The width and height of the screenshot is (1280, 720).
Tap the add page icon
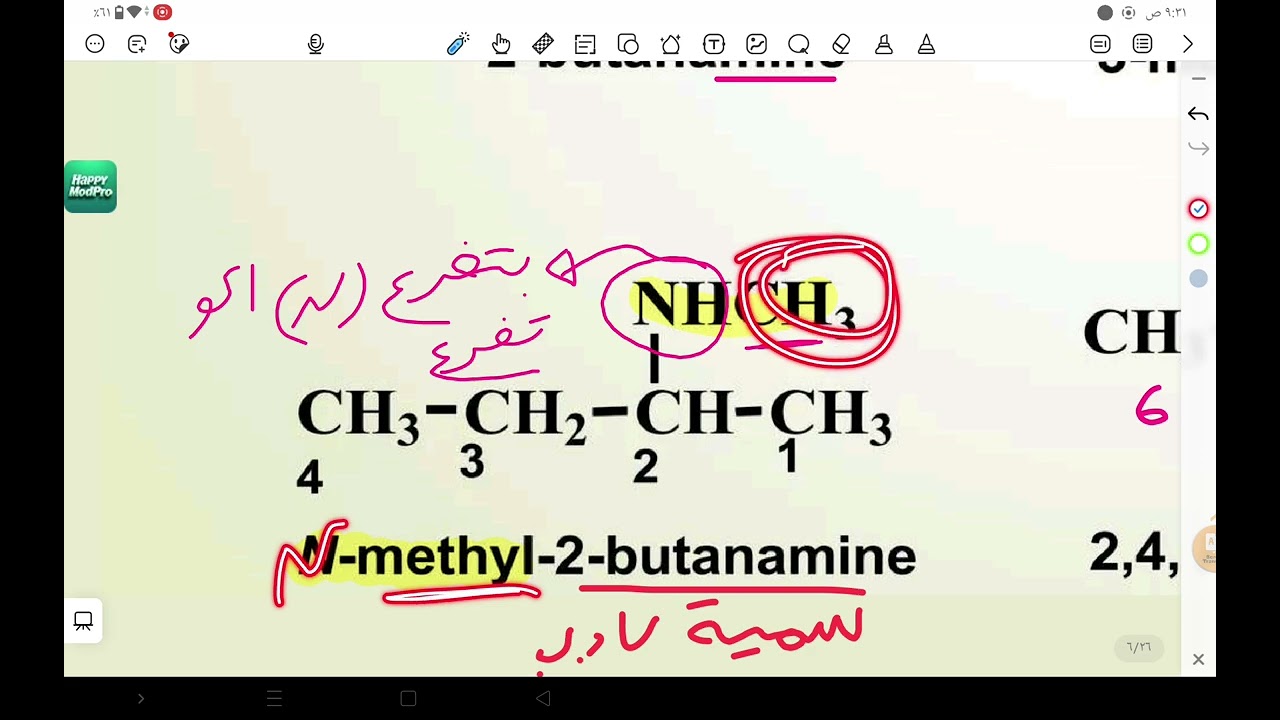click(x=137, y=44)
